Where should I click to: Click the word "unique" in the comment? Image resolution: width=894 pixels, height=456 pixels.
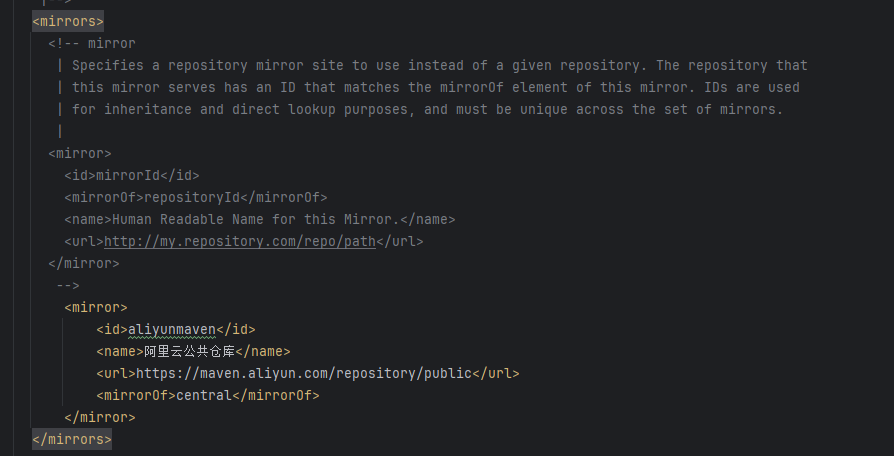[x=599, y=109]
